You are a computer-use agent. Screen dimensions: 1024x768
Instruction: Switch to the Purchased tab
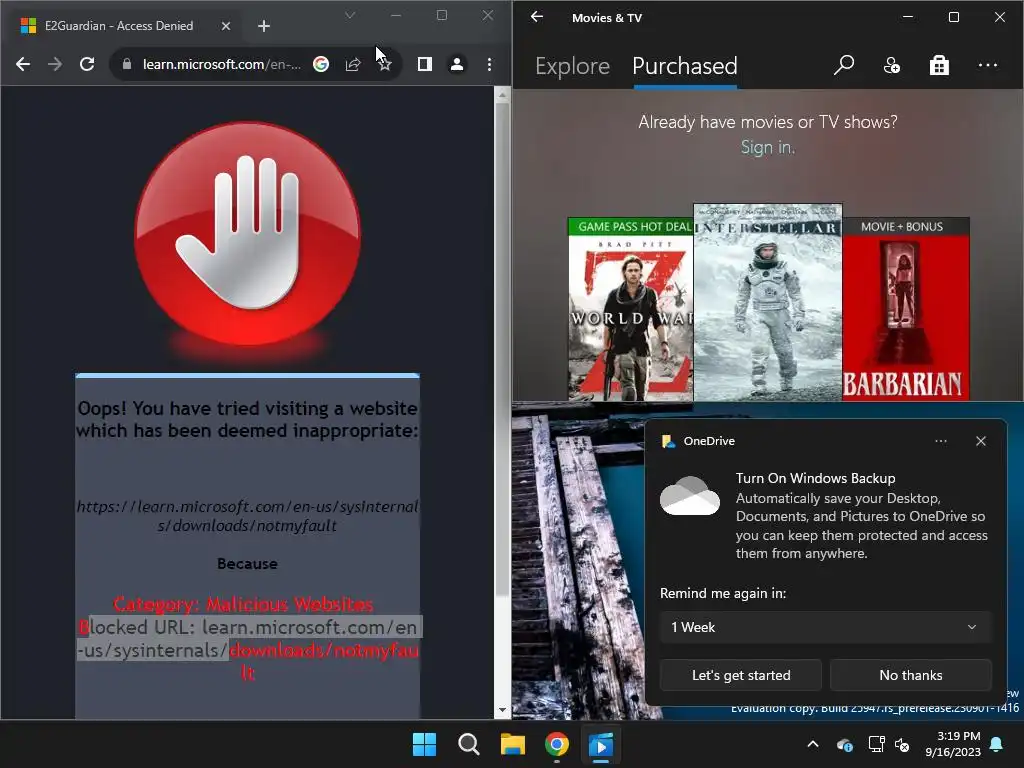684,66
